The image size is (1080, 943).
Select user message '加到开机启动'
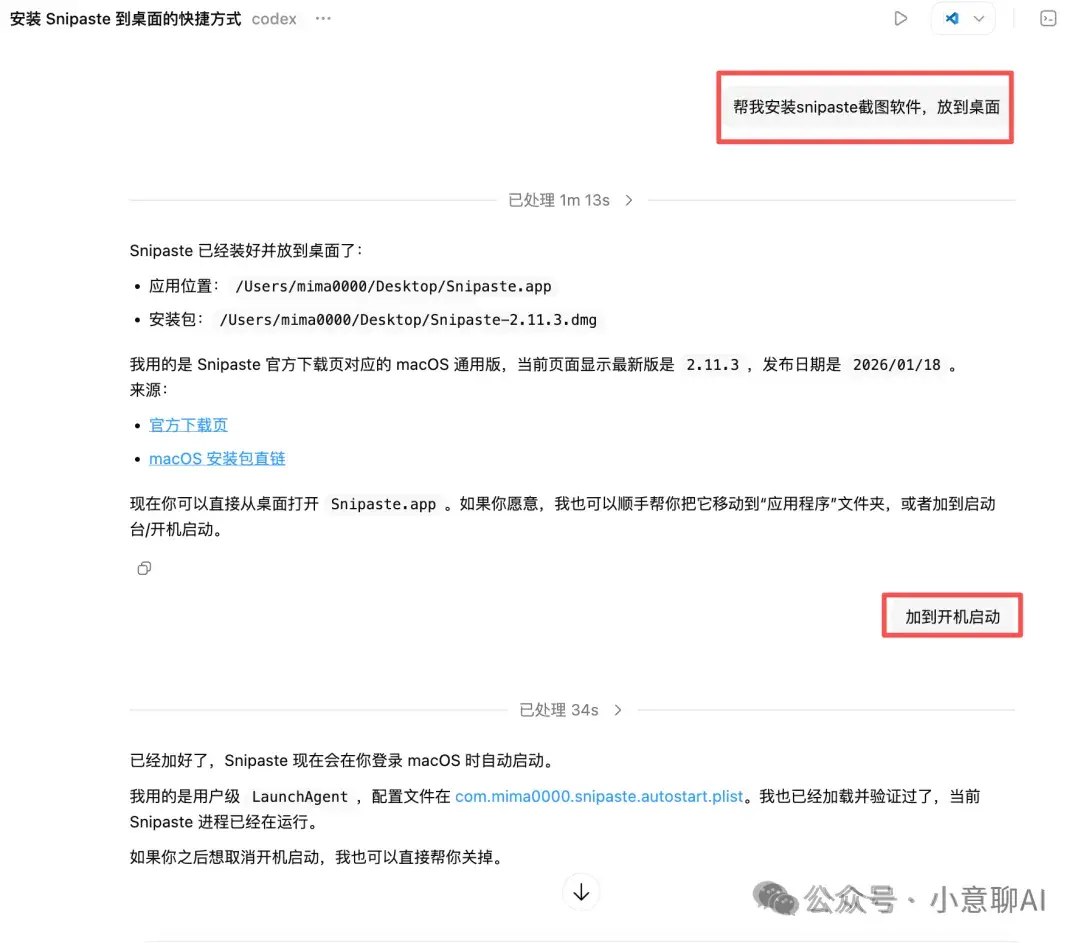point(953,616)
